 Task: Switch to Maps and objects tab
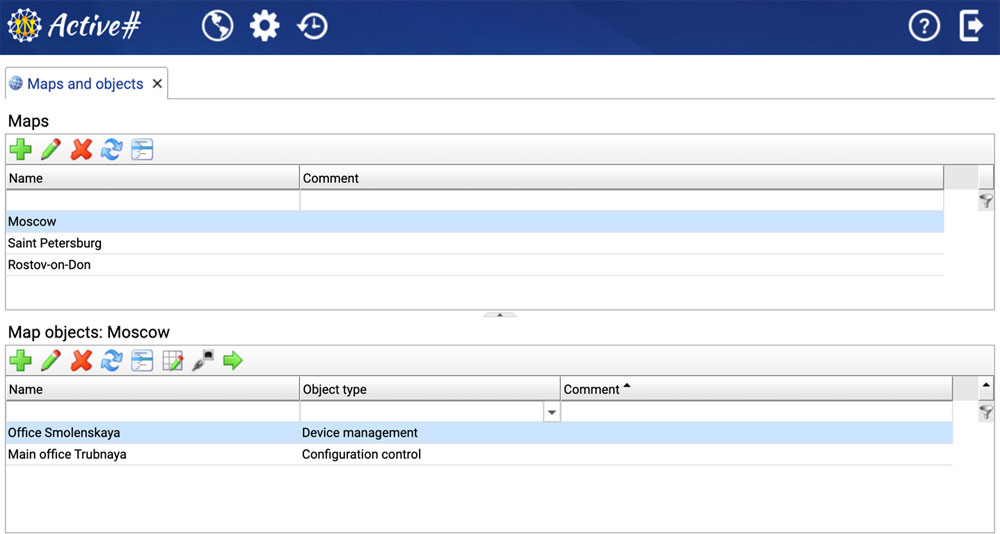(85, 84)
